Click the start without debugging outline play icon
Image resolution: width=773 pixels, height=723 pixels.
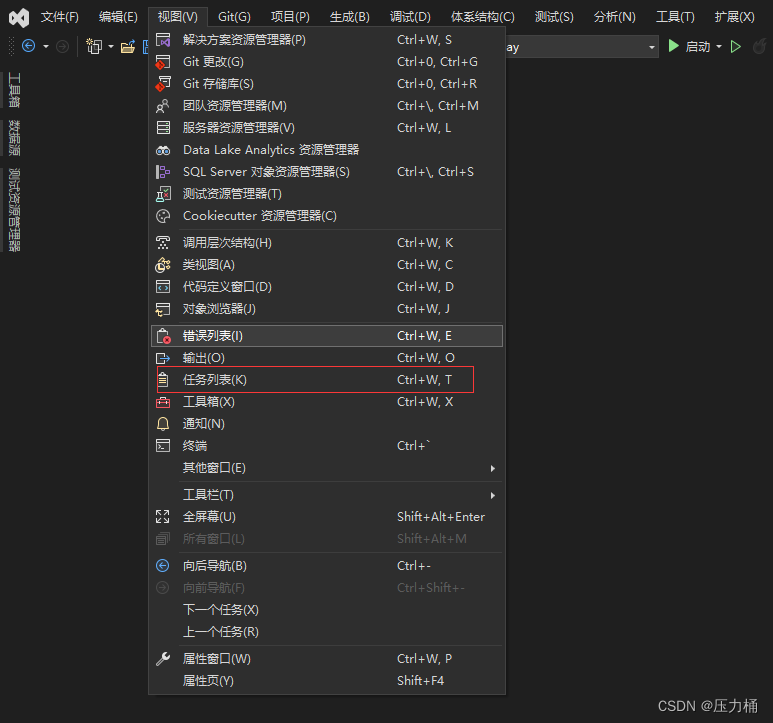tap(736, 47)
